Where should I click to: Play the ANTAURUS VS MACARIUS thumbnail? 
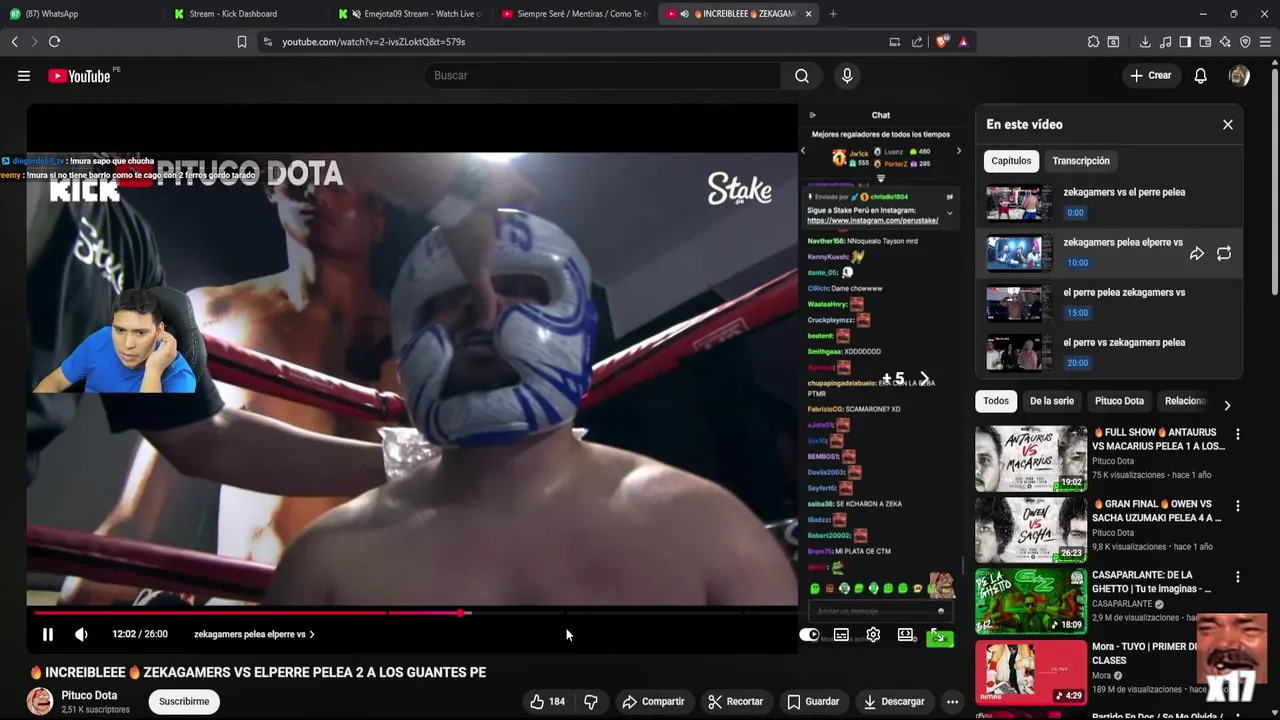pyautogui.click(x=1031, y=458)
